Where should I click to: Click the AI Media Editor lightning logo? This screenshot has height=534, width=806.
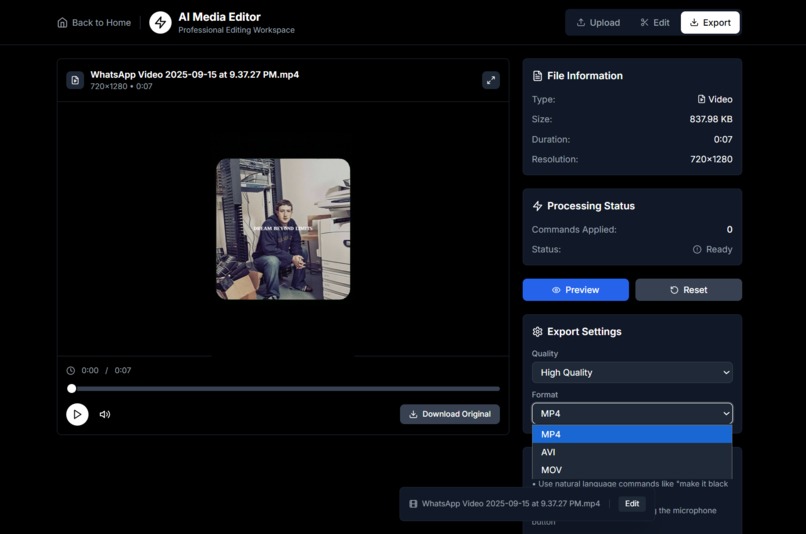pos(160,23)
